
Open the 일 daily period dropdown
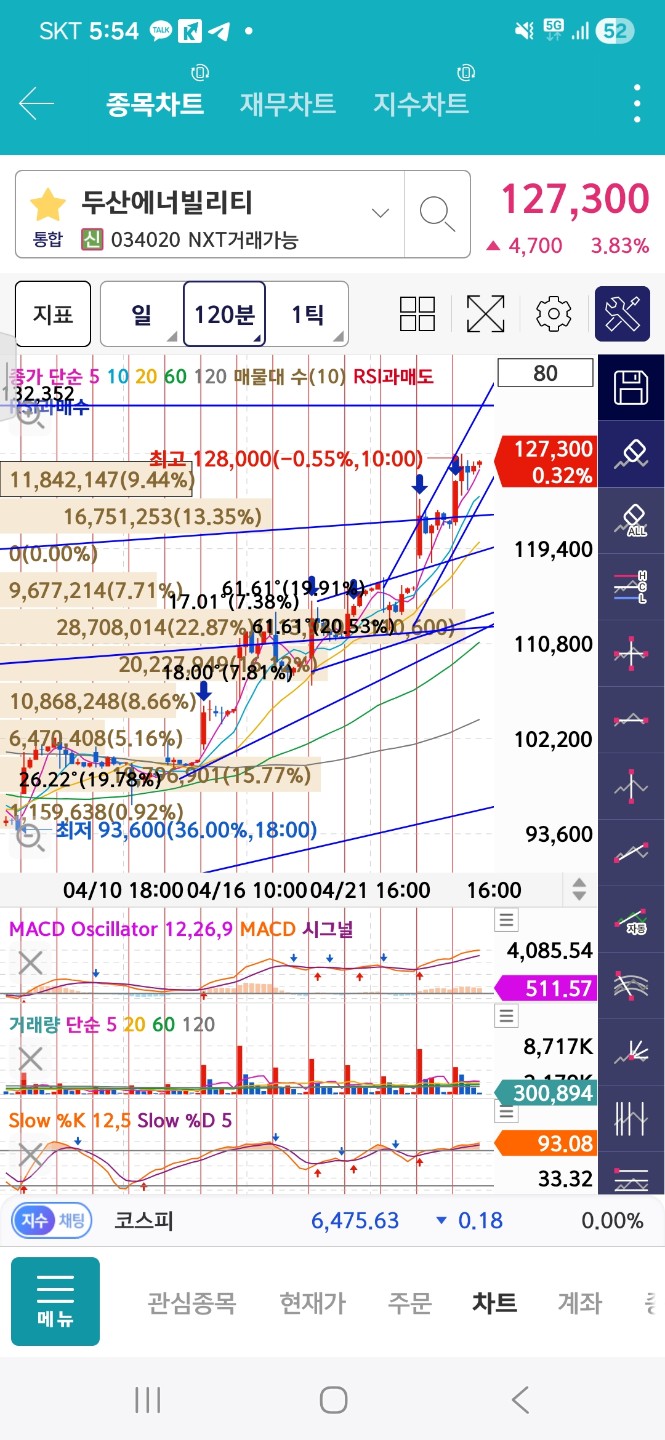(141, 314)
